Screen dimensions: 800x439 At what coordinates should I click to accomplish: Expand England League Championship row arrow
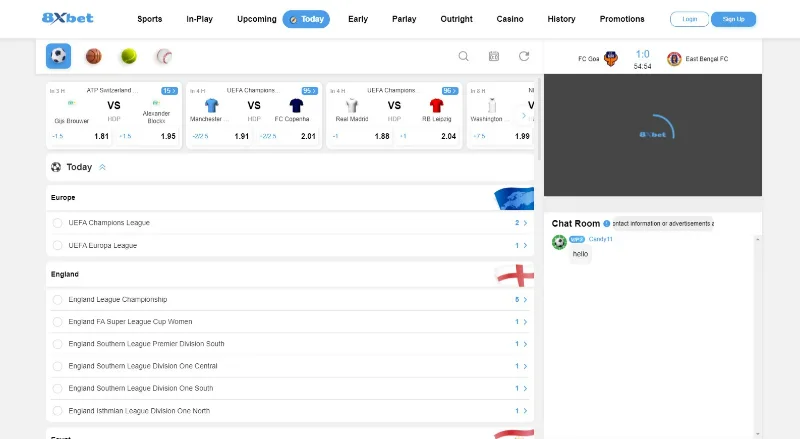tap(525, 300)
